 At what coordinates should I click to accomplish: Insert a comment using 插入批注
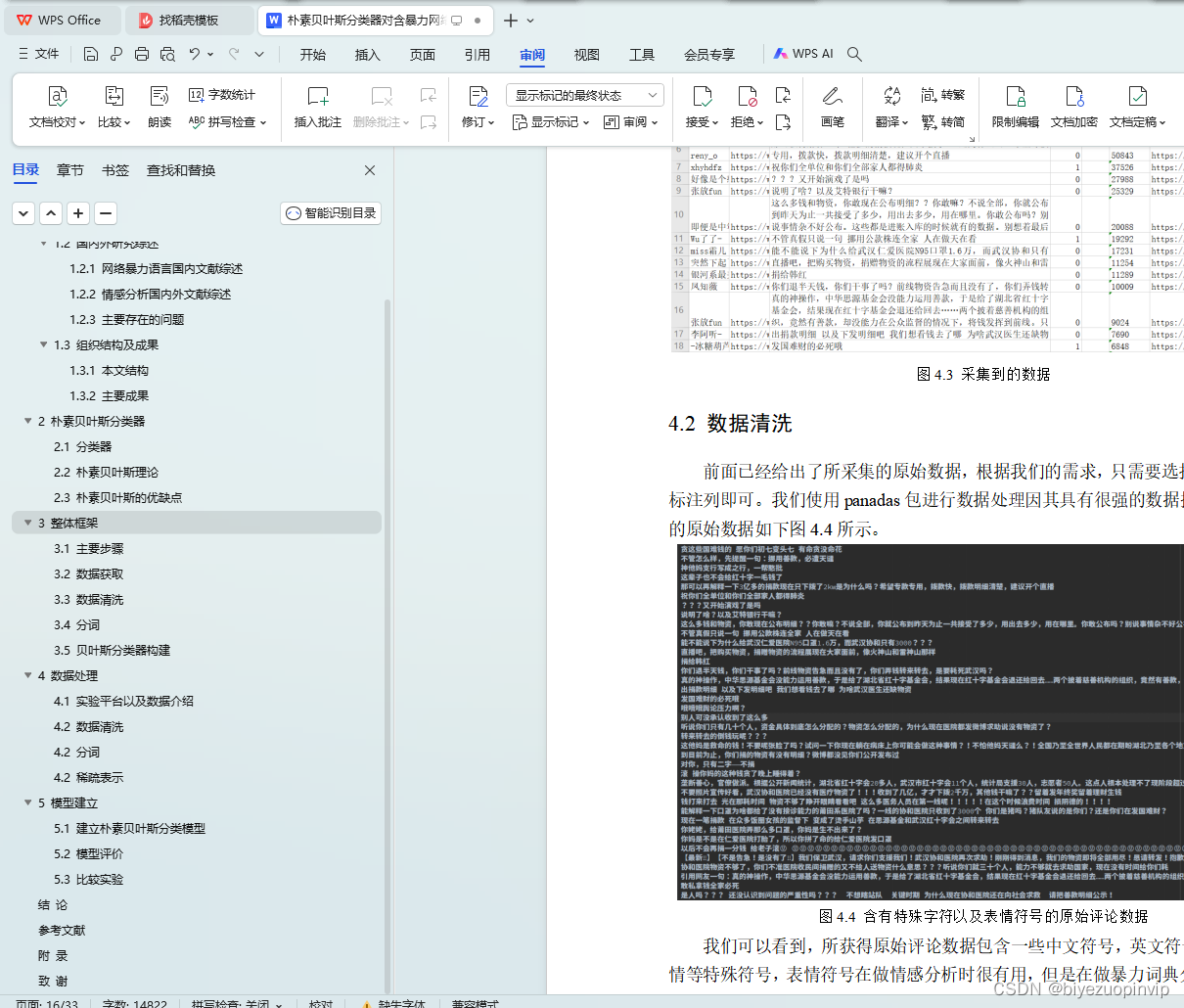coord(318,108)
